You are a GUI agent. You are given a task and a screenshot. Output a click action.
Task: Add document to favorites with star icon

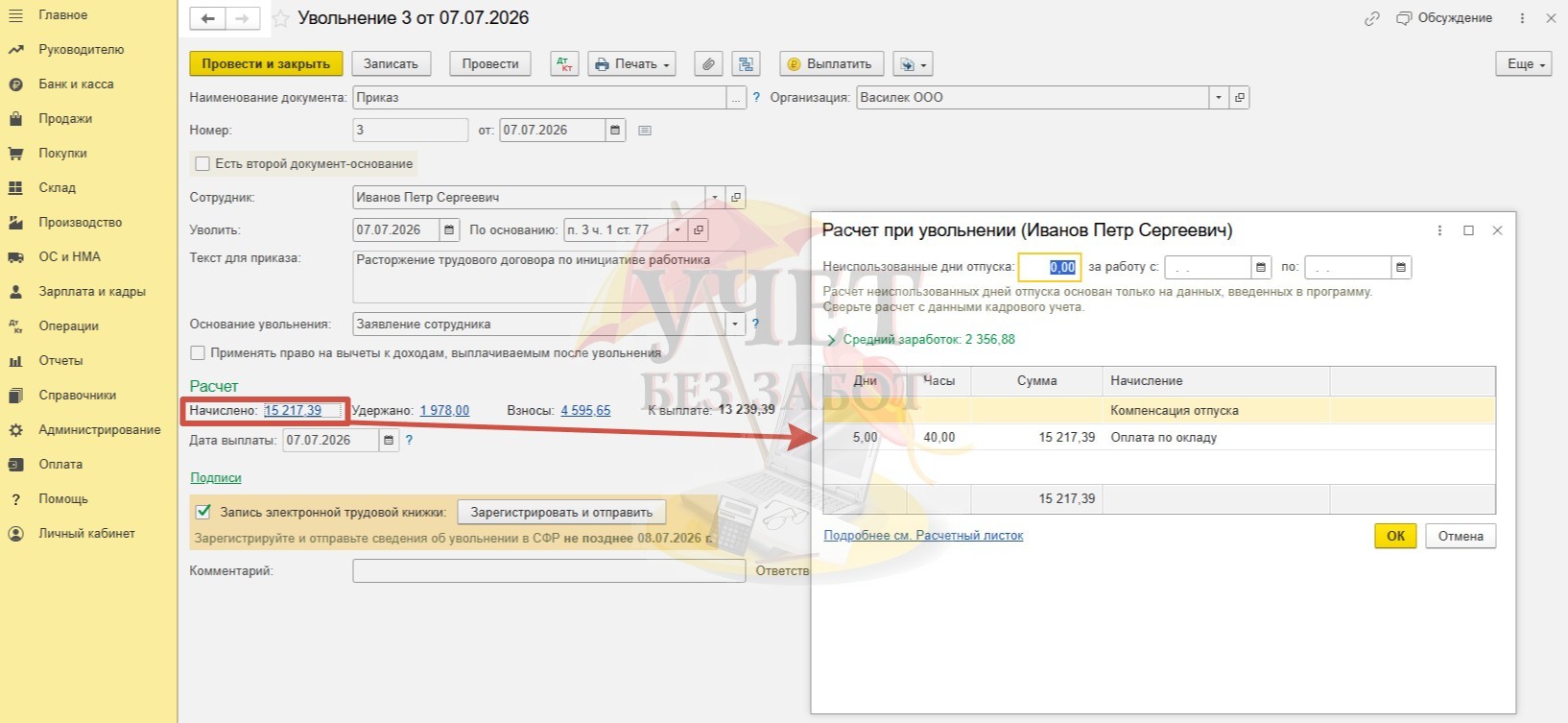(x=281, y=18)
